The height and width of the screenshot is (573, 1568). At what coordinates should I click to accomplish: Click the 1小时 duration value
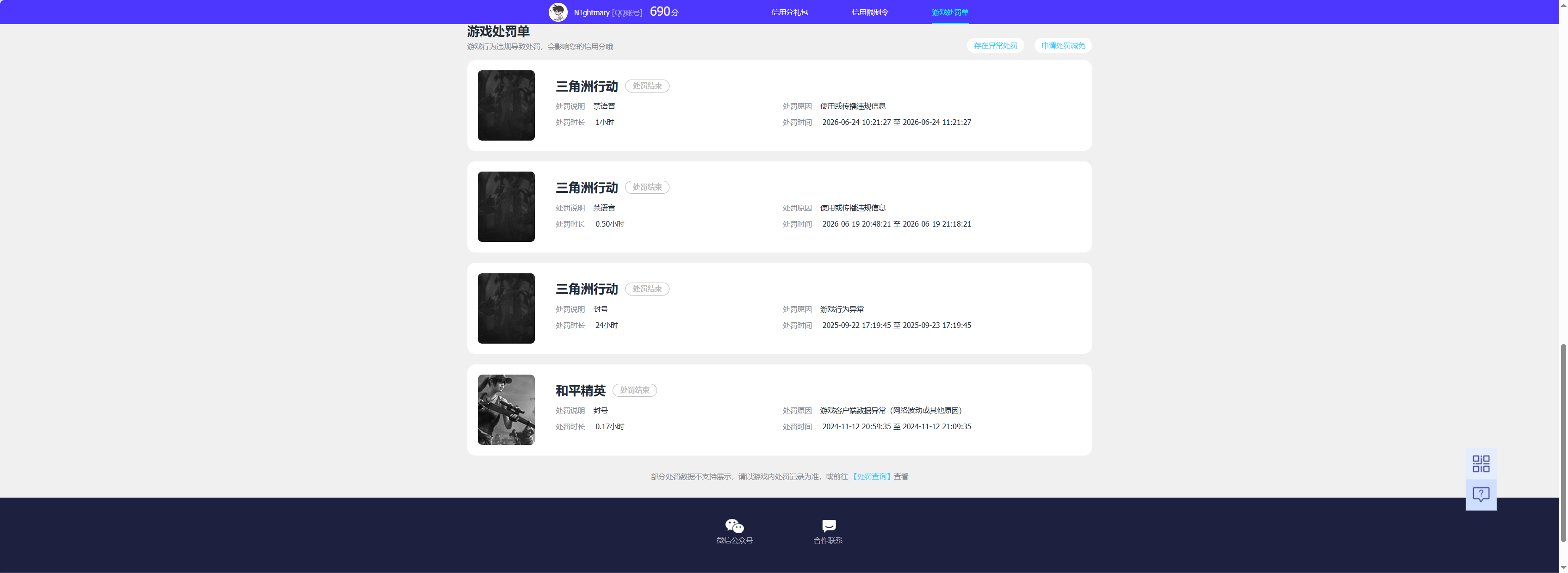[x=604, y=122]
